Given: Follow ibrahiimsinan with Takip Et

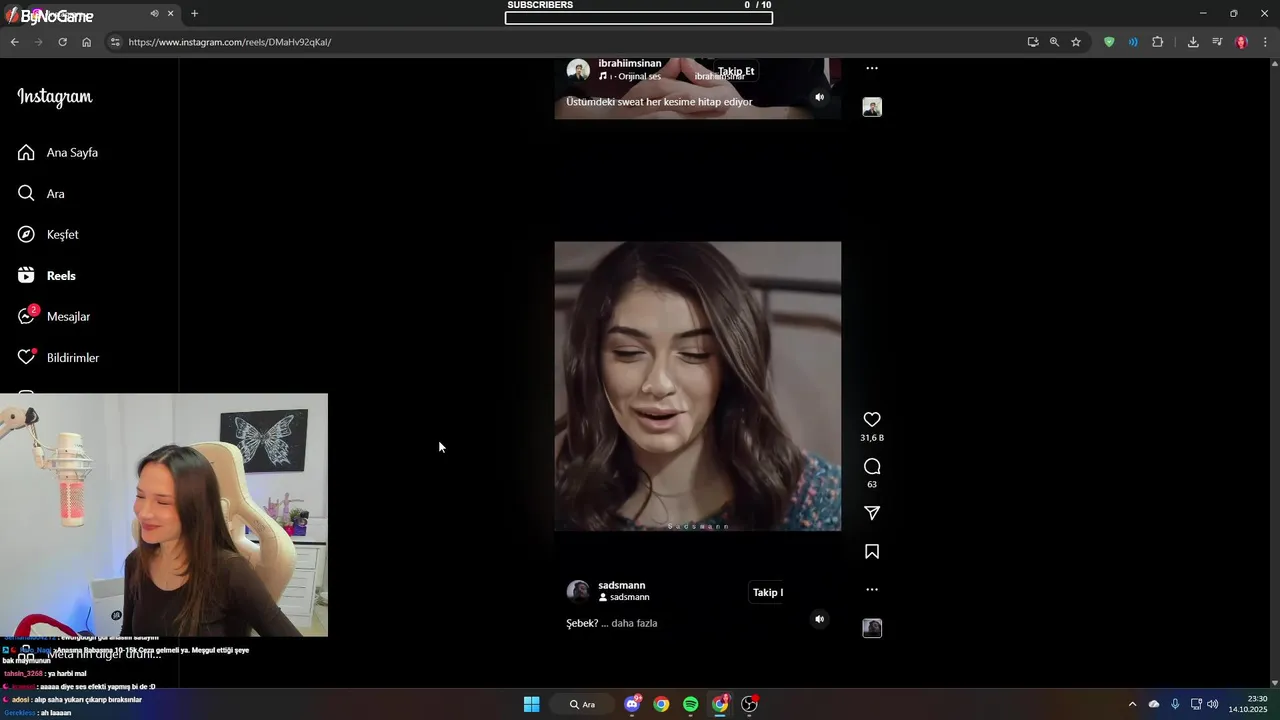Looking at the screenshot, I should (x=736, y=71).
